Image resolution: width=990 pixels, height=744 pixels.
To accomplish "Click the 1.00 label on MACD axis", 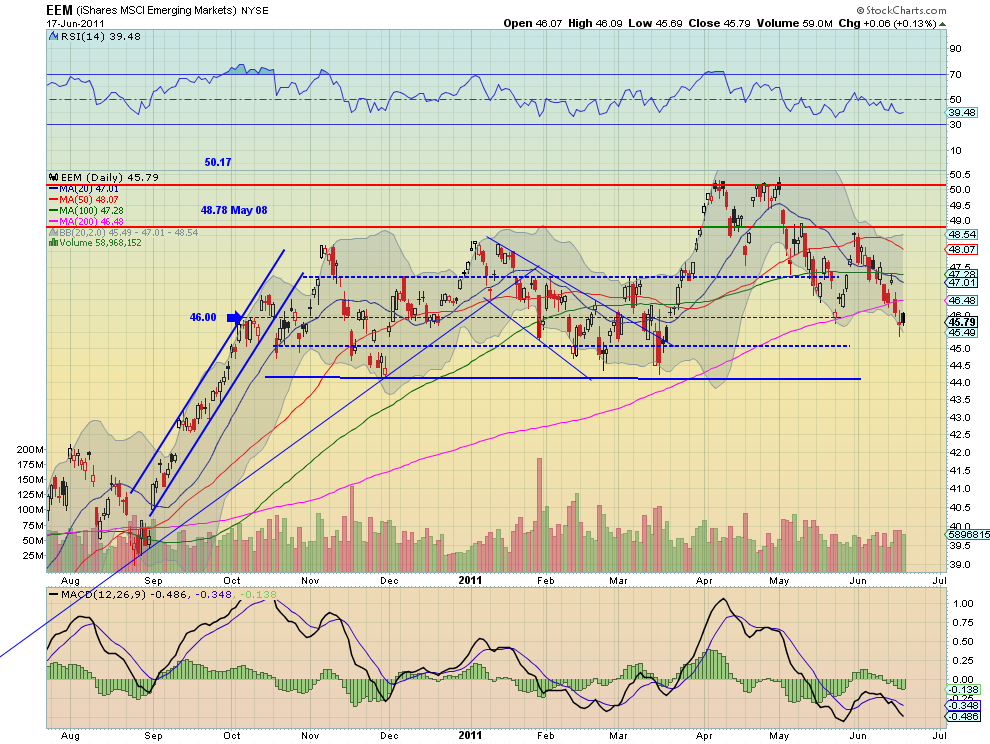I will [963, 604].
